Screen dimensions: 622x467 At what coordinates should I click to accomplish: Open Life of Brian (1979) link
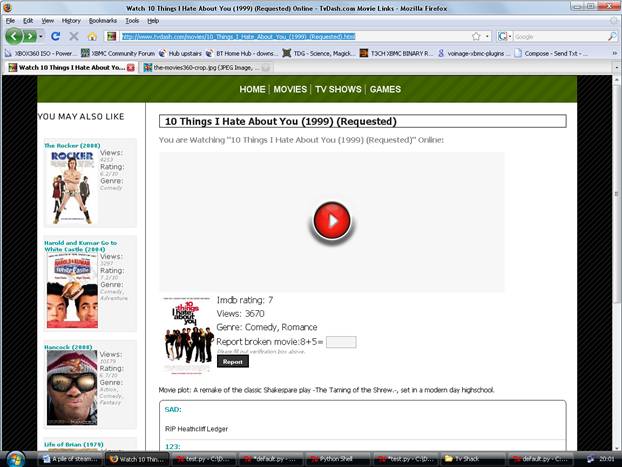point(74,444)
